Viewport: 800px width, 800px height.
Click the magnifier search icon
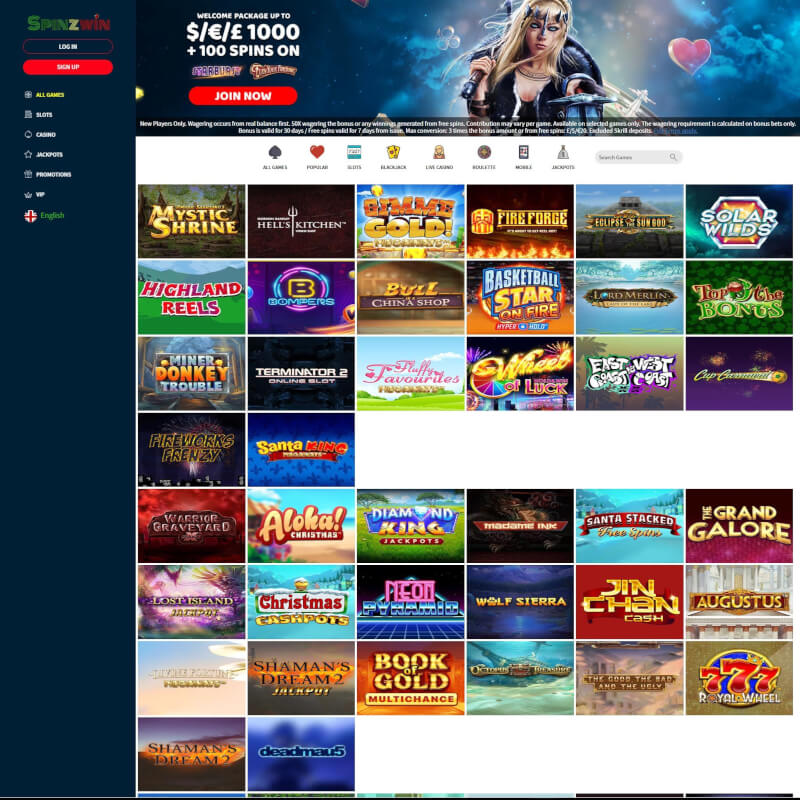674,157
